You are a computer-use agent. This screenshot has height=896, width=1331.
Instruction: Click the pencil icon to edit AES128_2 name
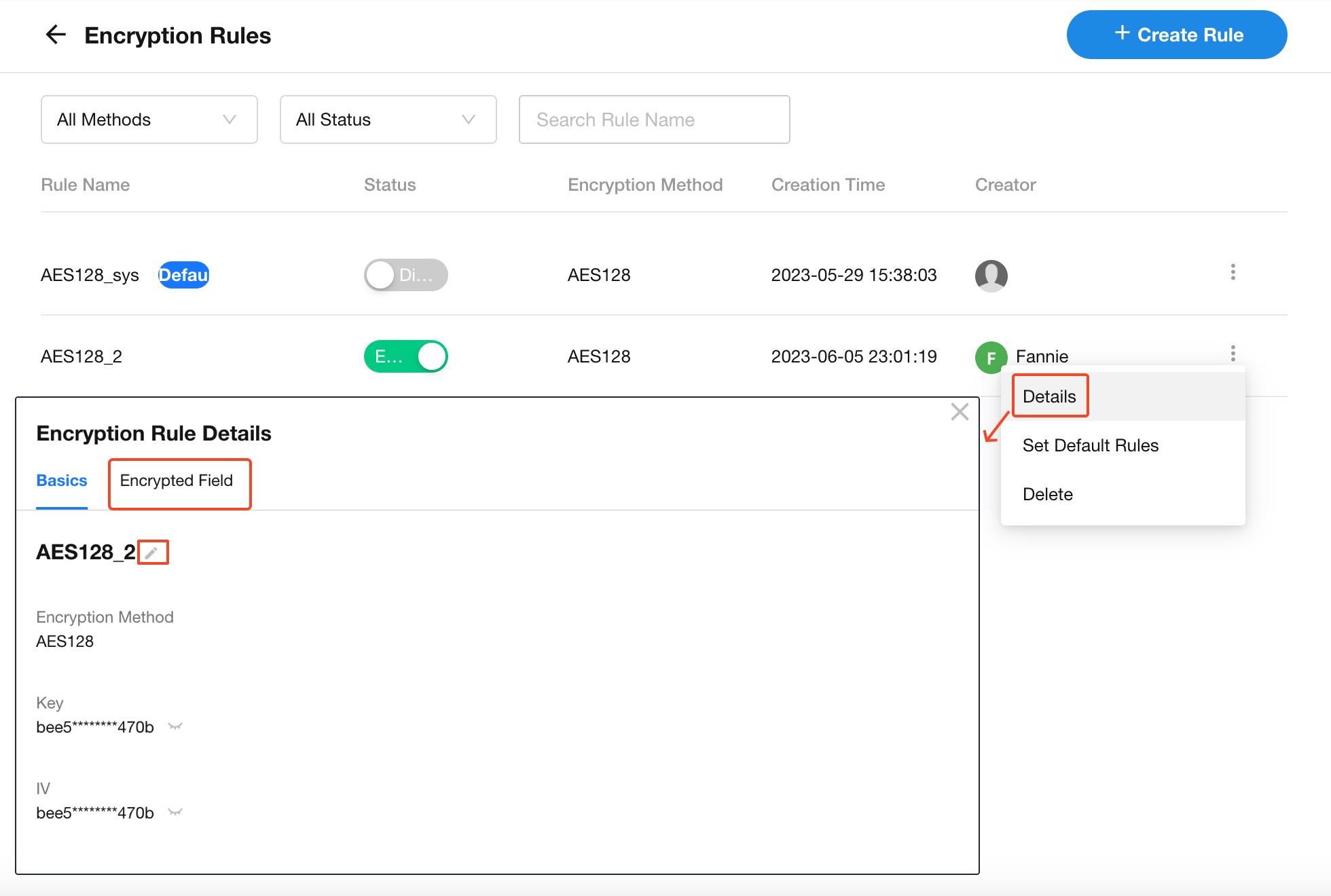[152, 553]
